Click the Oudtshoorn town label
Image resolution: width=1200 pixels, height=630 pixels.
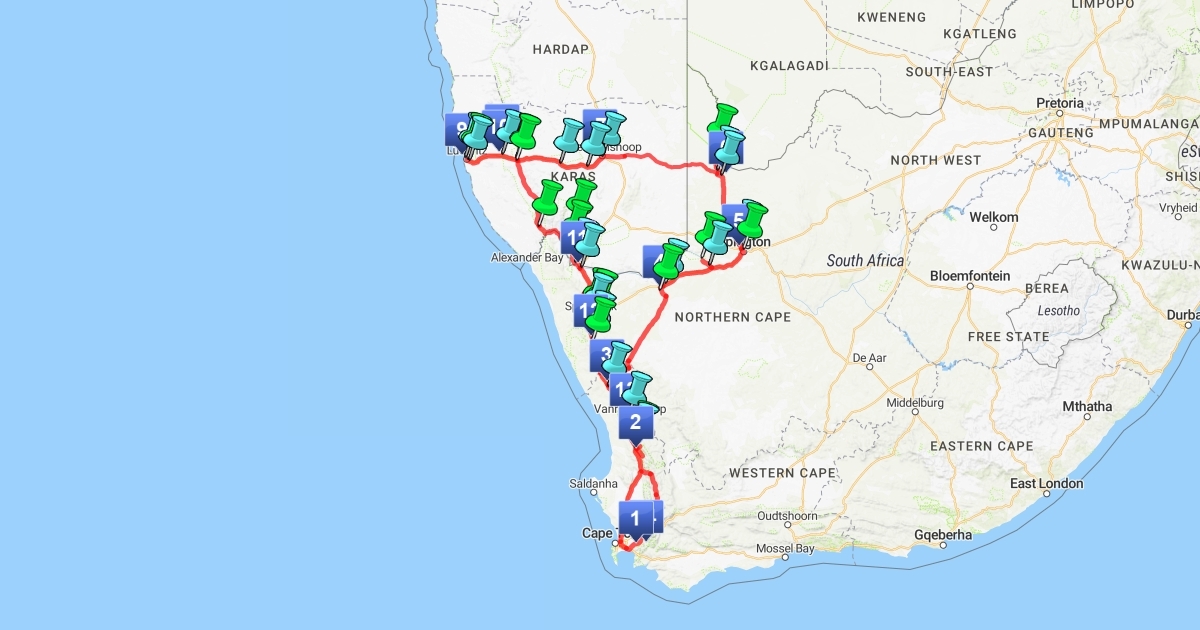[789, 516]
